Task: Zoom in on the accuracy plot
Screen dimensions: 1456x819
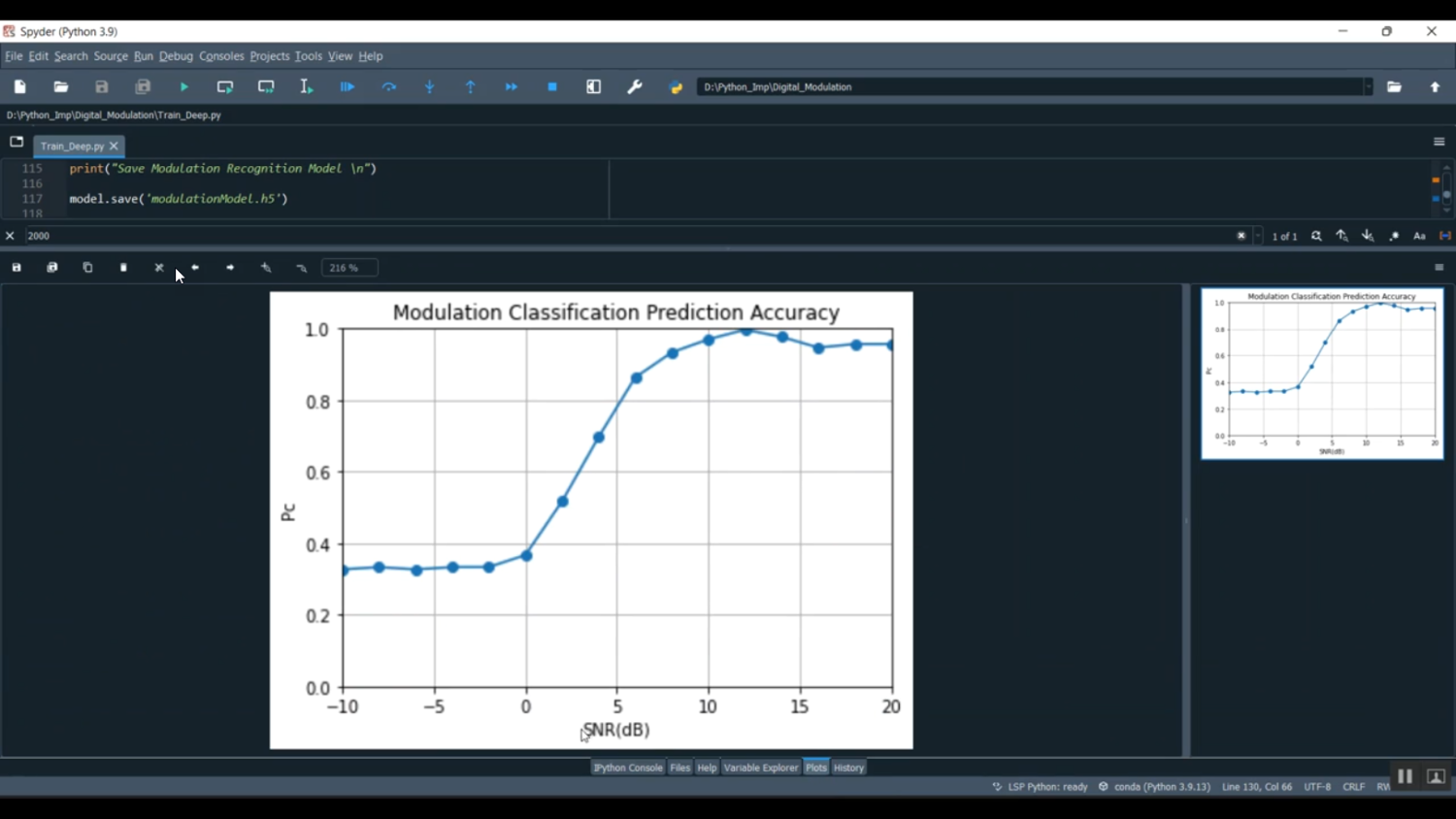Action: 265,267
